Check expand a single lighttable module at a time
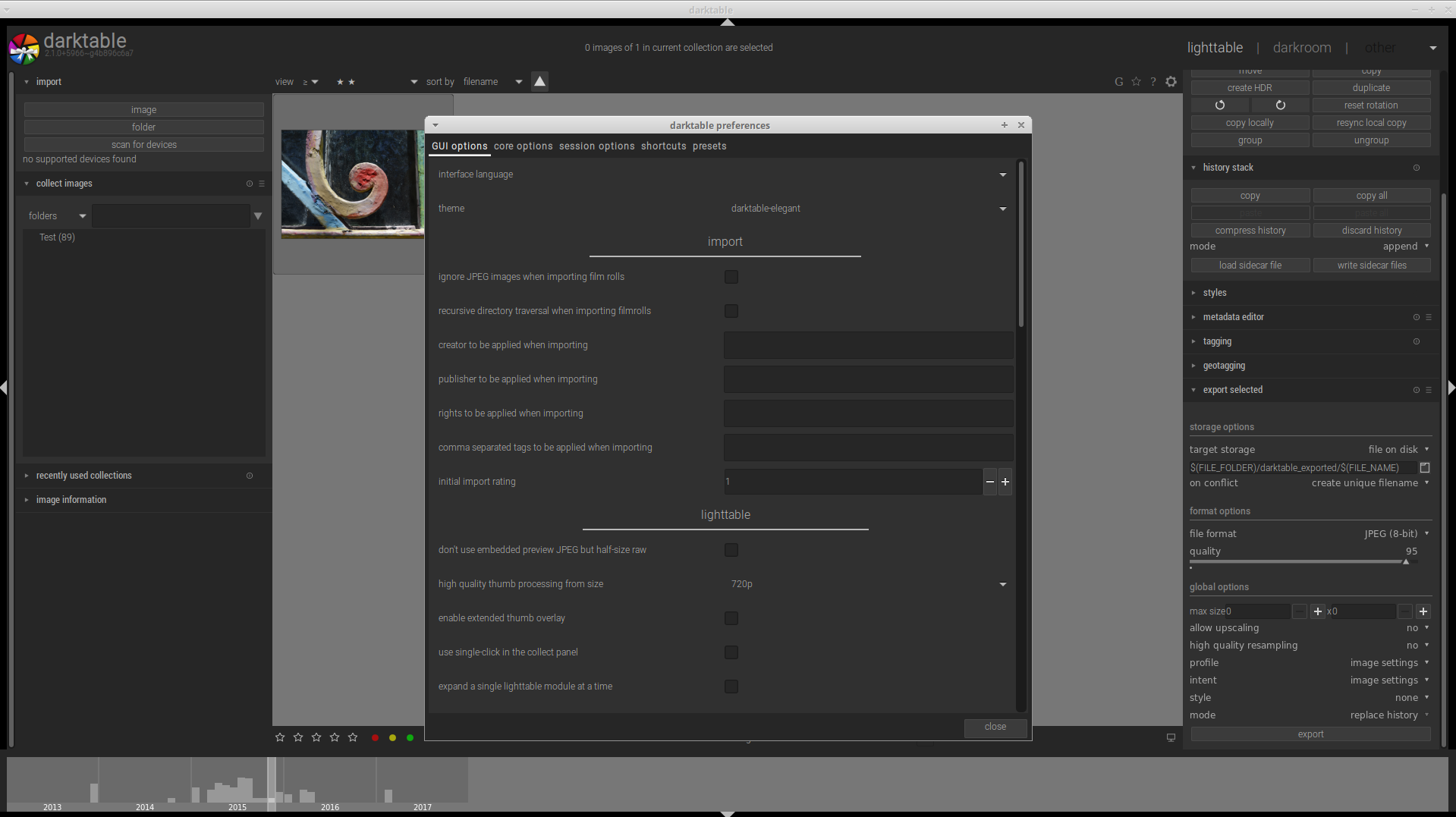The image size is (1456, 817). coord(731,687)
